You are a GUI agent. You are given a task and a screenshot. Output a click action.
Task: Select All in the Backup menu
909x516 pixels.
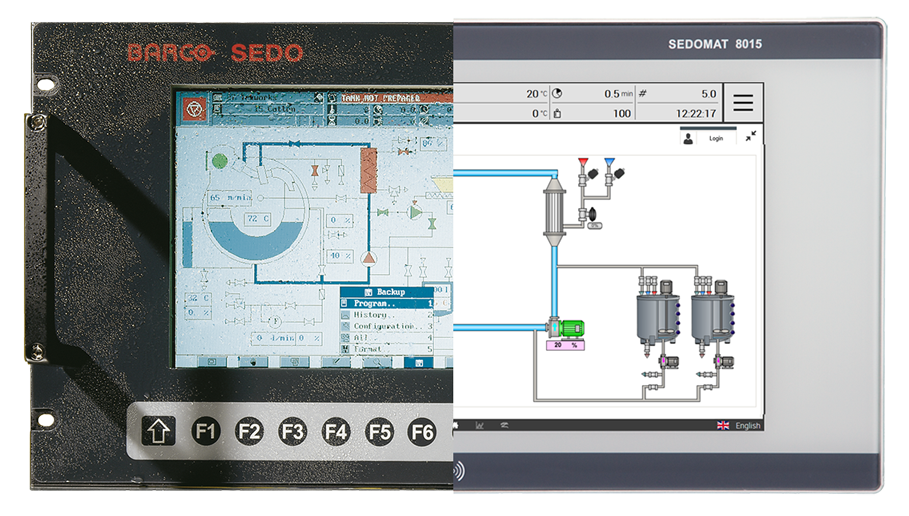387,337
